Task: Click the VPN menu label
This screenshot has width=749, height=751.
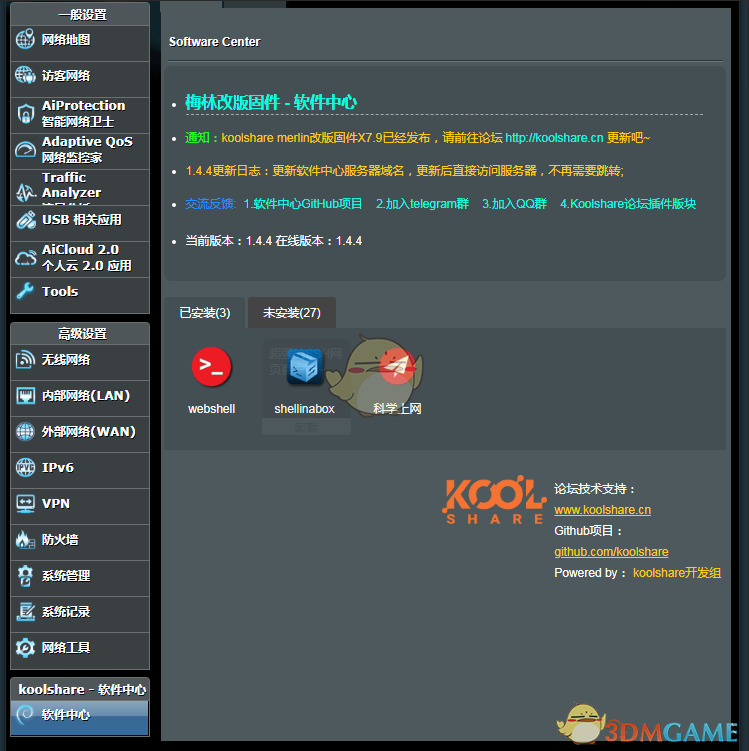Action: (56, 504)
